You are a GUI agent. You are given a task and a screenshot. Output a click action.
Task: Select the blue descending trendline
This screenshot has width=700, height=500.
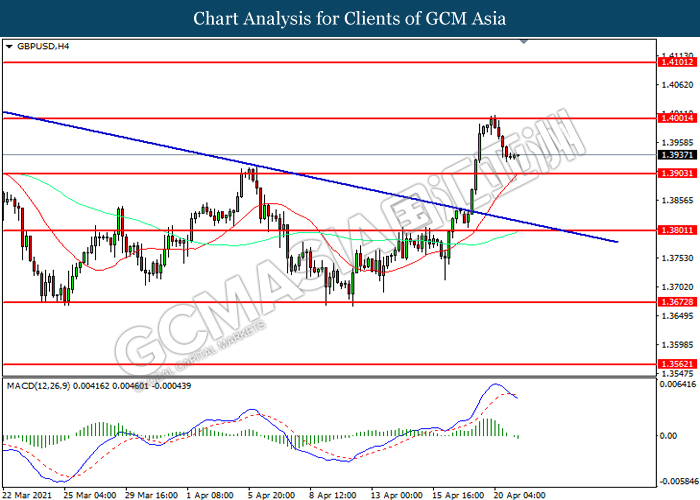(x=310, y=177)
